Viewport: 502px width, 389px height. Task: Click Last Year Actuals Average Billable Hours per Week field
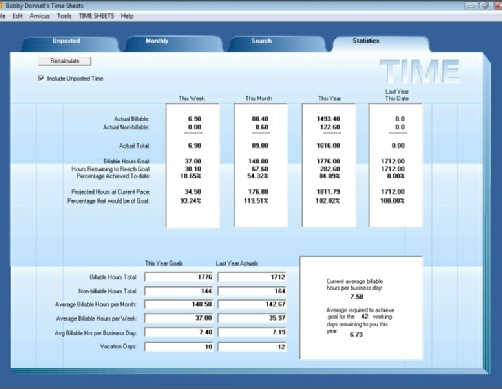pos(252,318)
